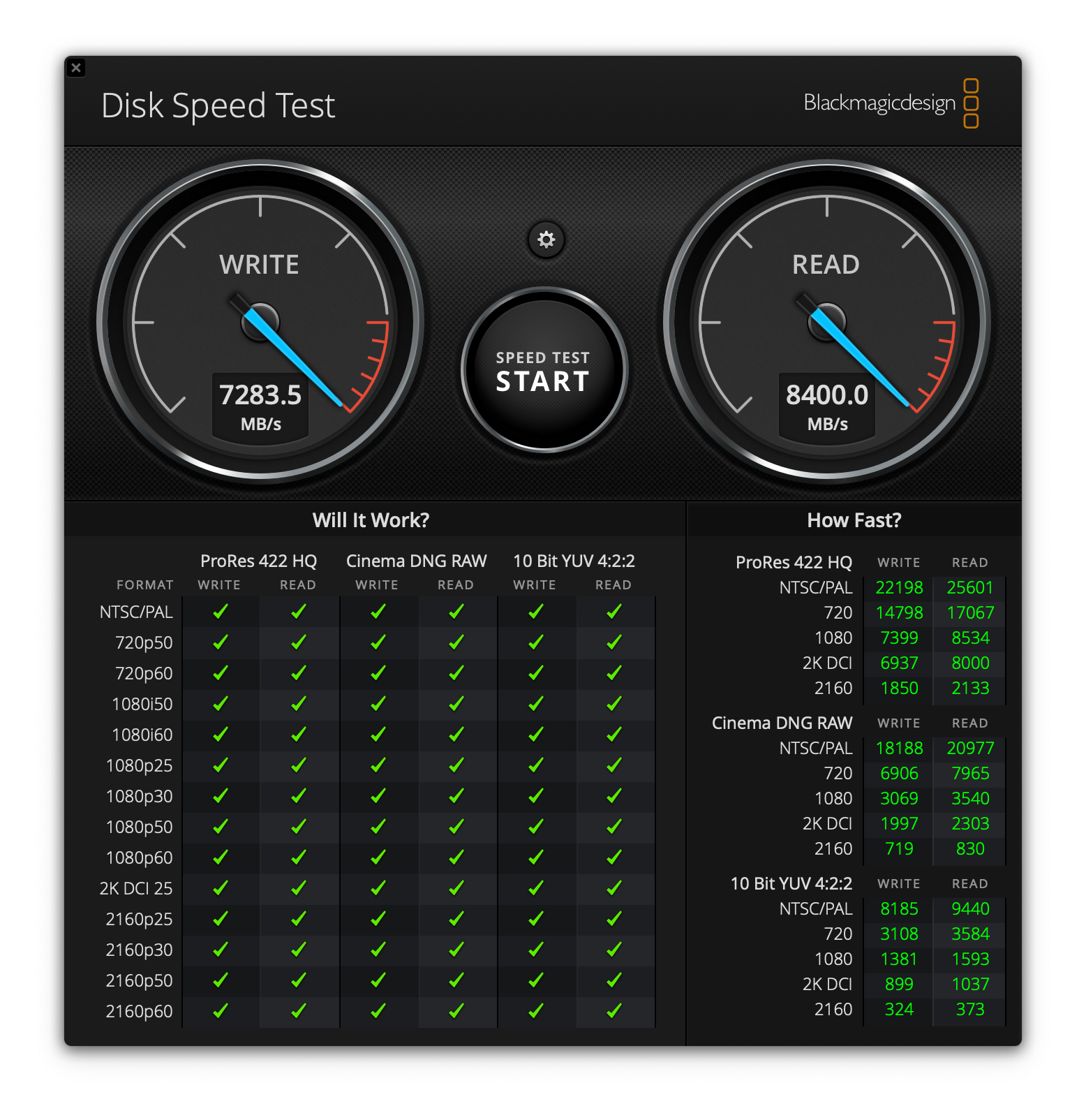Click 10 Bit YUV 2K DCI write value 899
Viewport: 1086px width, 1120px height.
[899, 985]
